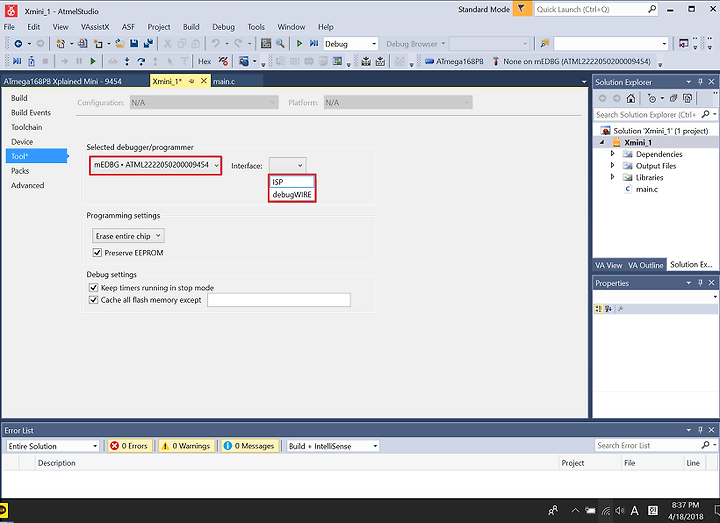Click the Step Into icon

pos(127,61)
